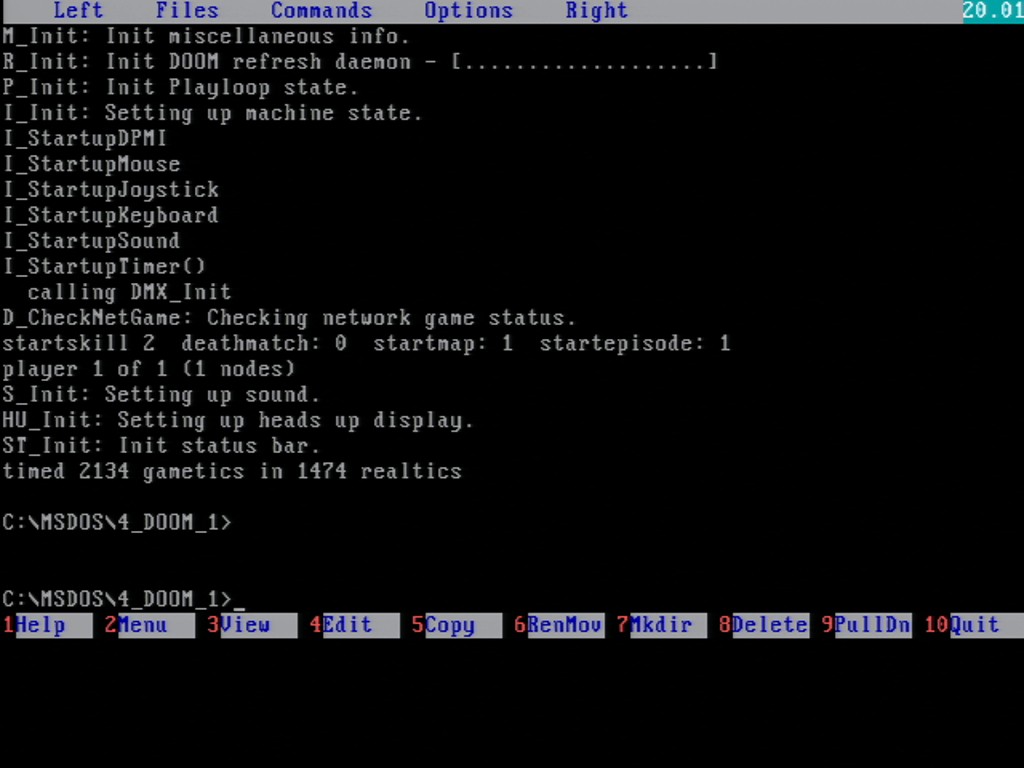The image size is (1024, 768).
Task: Open the Files menu
Action: 187,10
